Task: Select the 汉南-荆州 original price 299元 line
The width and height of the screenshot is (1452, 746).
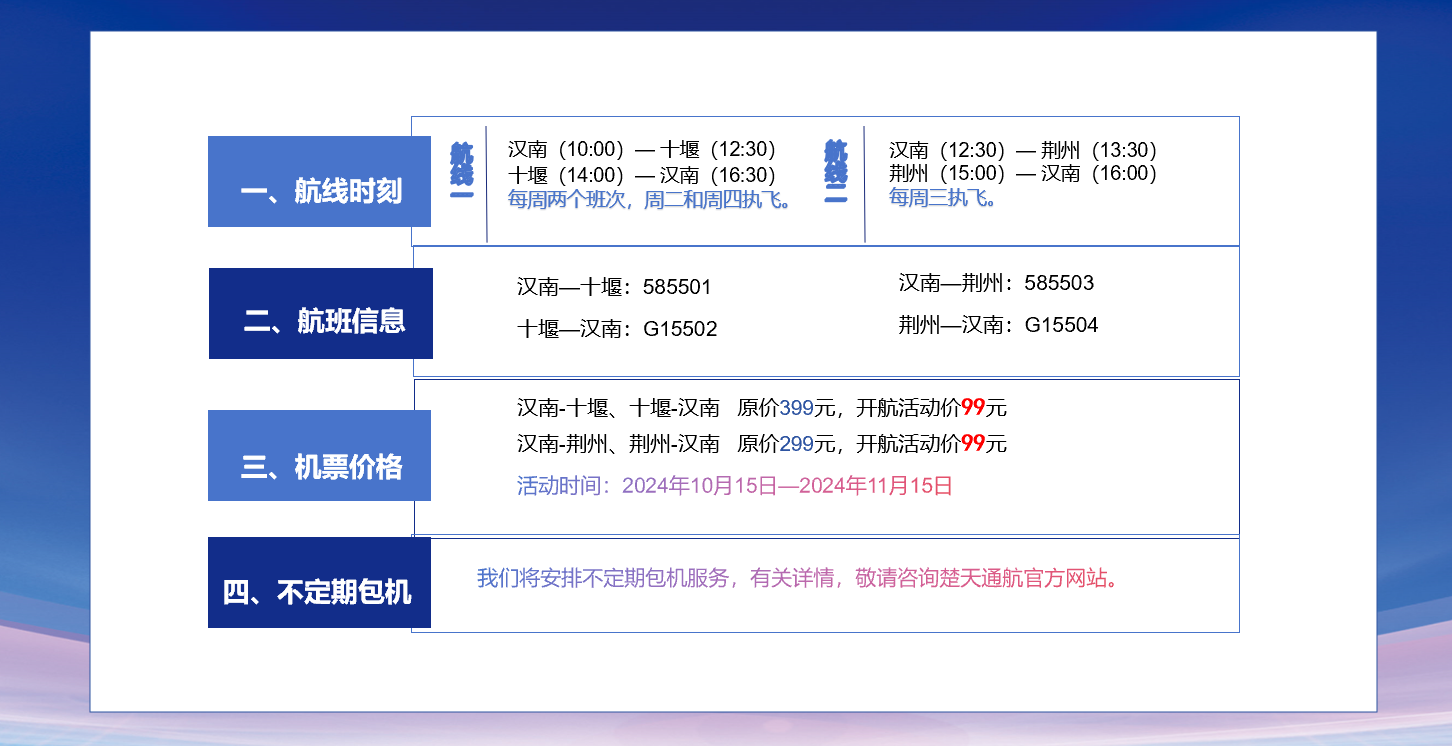Action: pyautogui.click(x=762, y=444)
